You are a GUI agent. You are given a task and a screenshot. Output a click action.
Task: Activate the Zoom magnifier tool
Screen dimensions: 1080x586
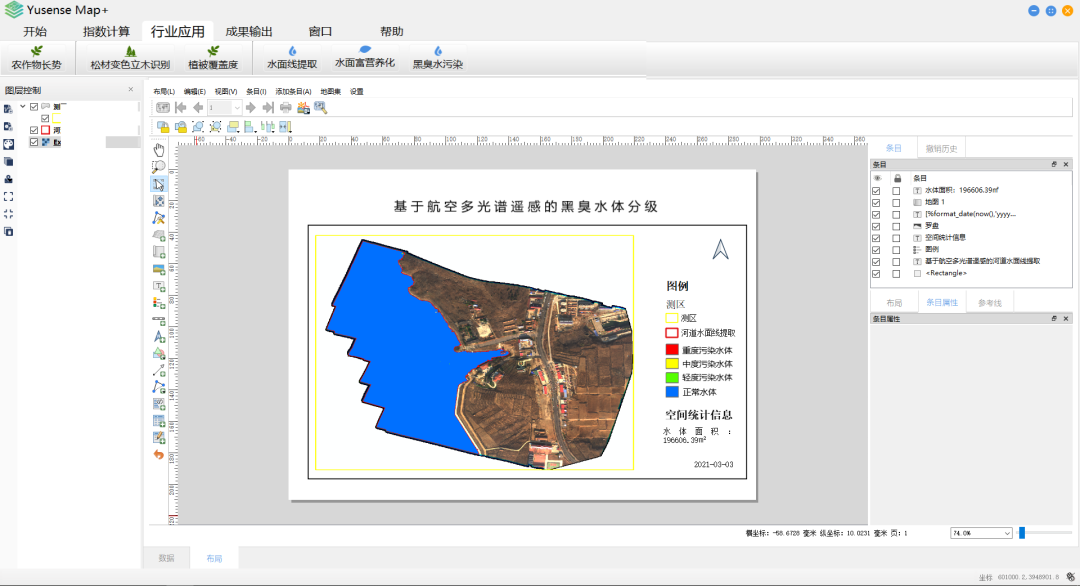pos(158,166)
